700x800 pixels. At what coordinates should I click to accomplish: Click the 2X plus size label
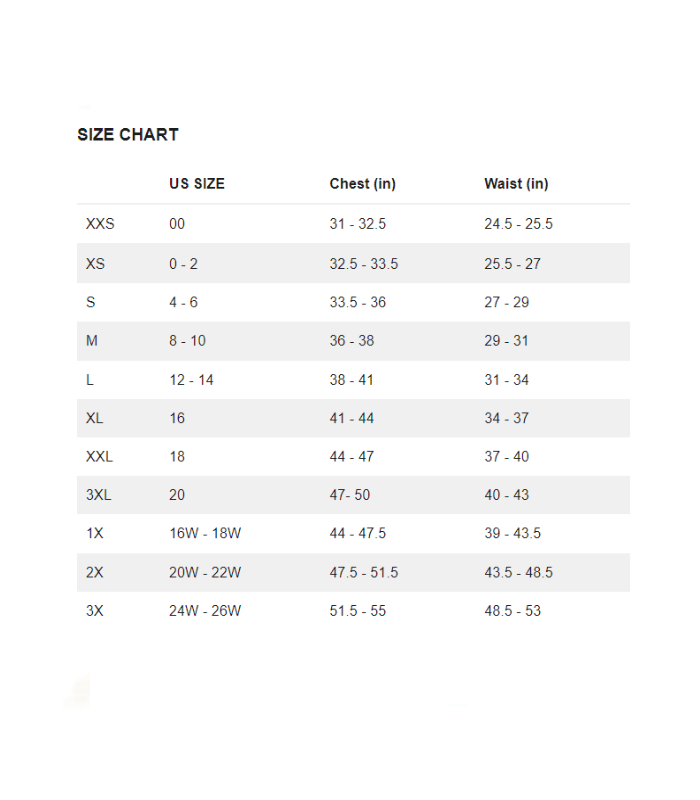[95, 572]
